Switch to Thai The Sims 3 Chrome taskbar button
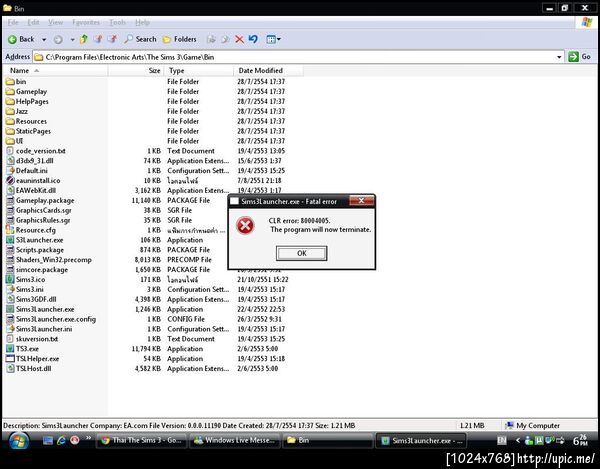Screen dimensions: 600x469 (142, 440)
